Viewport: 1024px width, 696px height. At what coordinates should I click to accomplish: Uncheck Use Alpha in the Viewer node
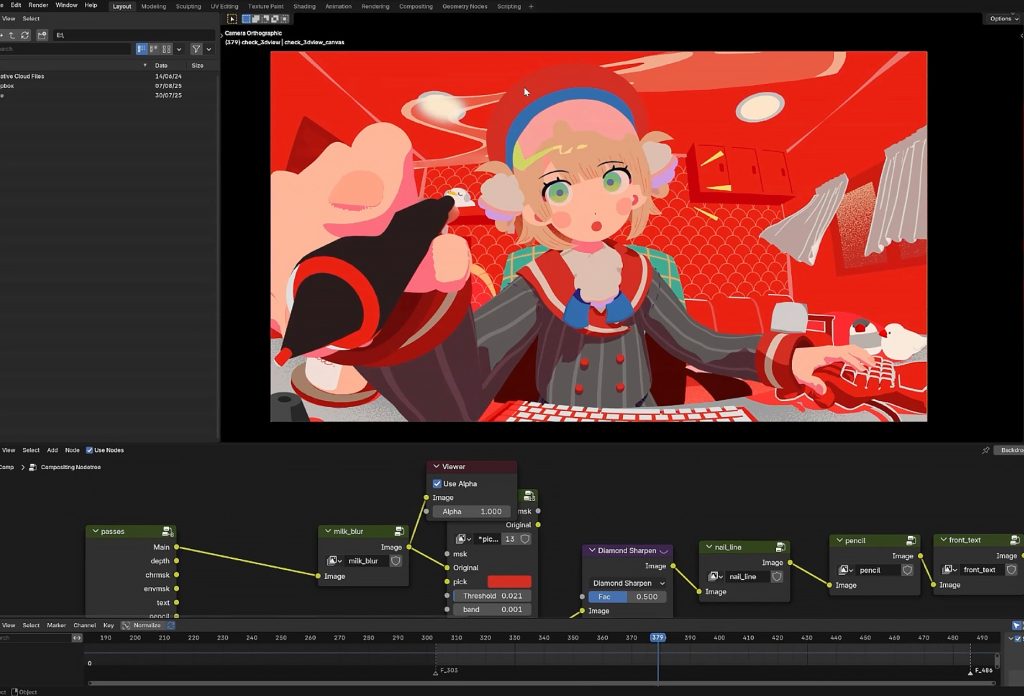(x=437, y=483)
